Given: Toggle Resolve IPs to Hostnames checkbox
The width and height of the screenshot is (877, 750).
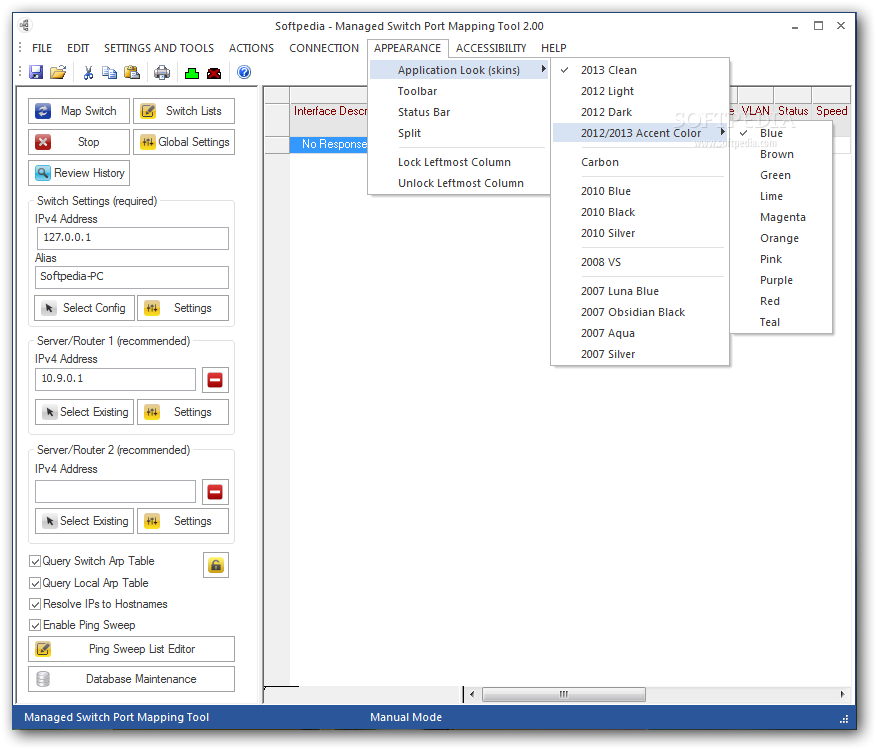Looking at the screenshot, I should (35, 605).
